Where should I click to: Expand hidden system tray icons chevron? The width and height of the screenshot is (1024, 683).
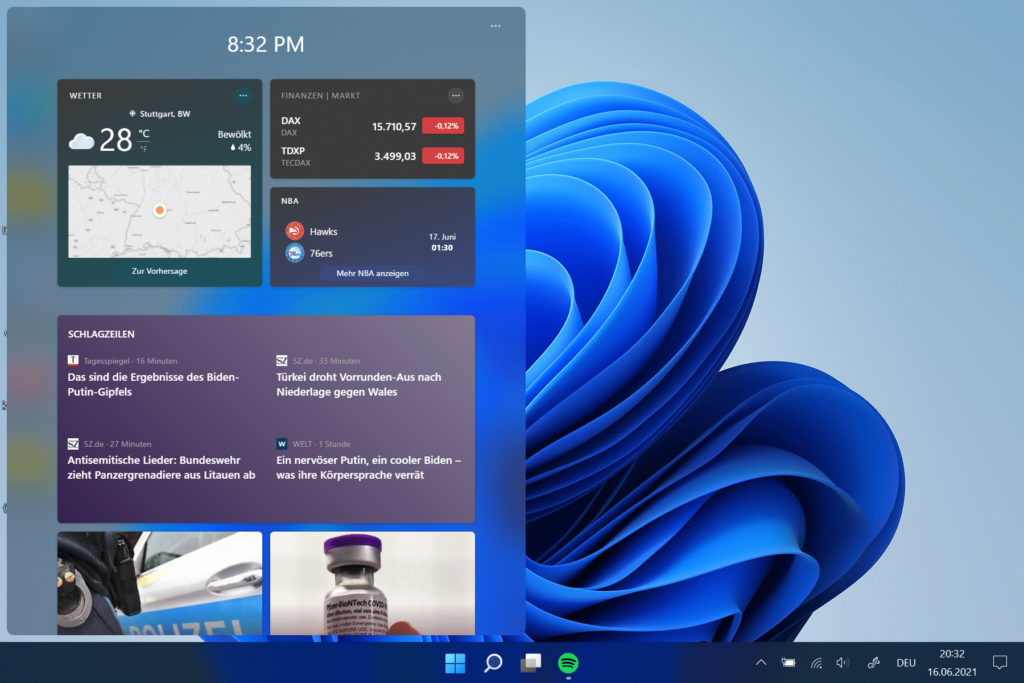(x=761, y=662)
